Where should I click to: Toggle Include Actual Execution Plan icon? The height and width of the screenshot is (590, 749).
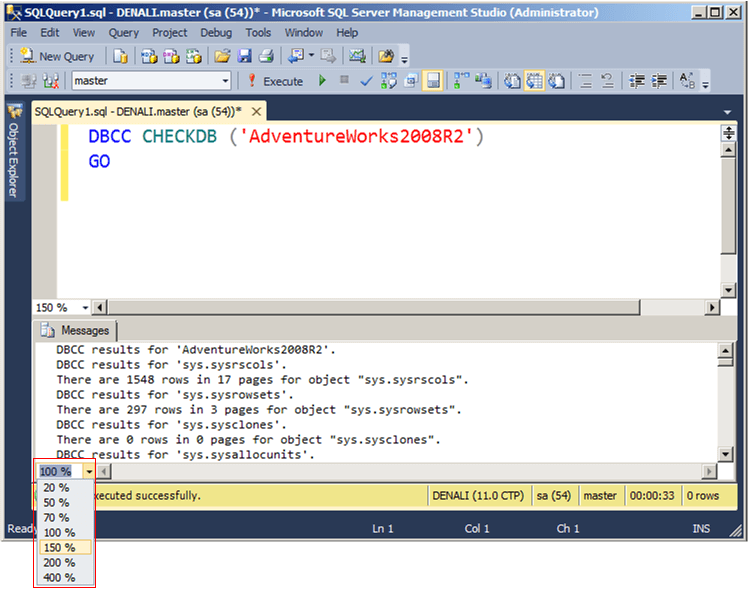pyautogui.click(x=461, y=81)
